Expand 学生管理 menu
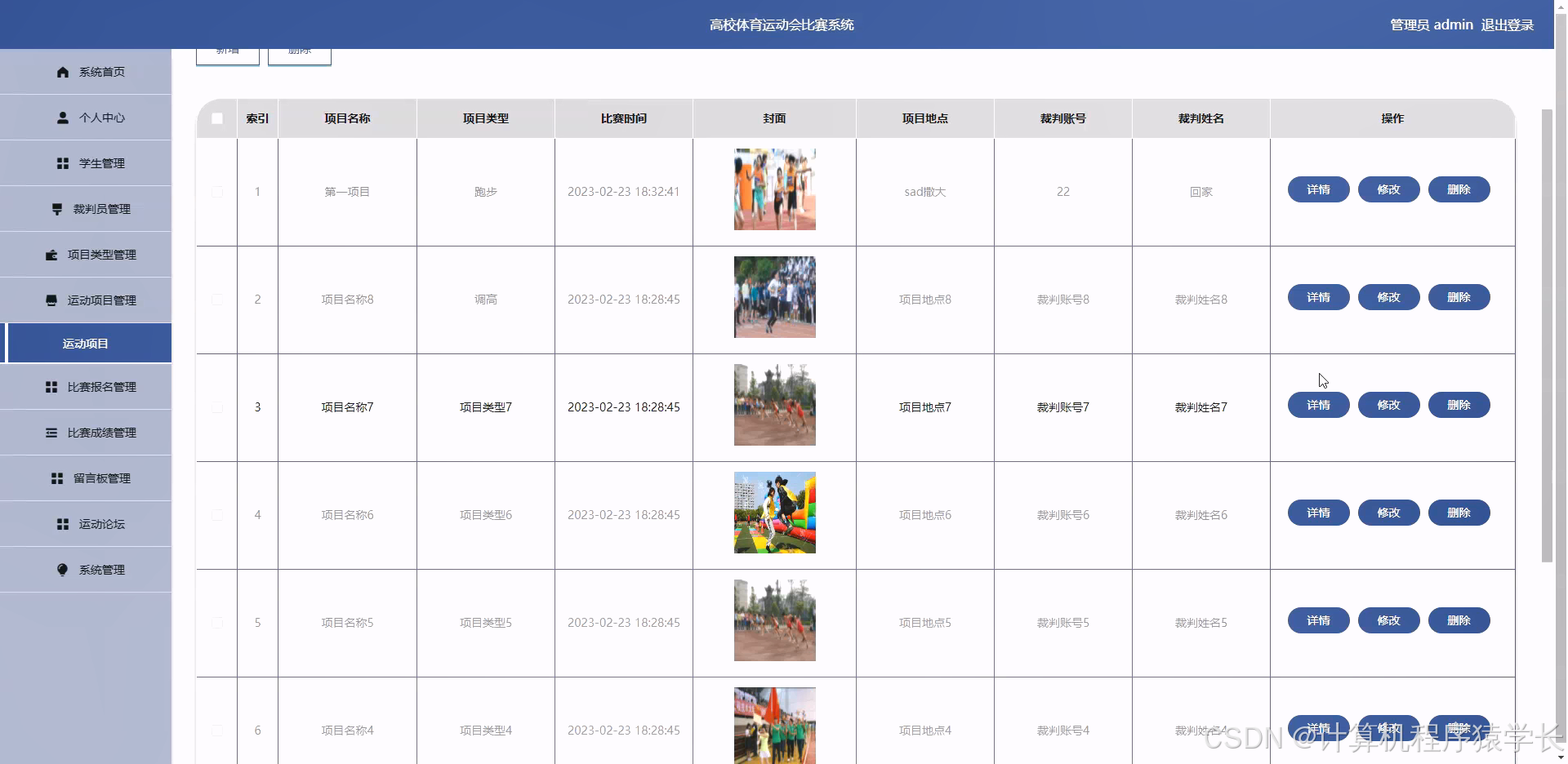Viewport: 1568px width, 764px height. click(86, 163)
